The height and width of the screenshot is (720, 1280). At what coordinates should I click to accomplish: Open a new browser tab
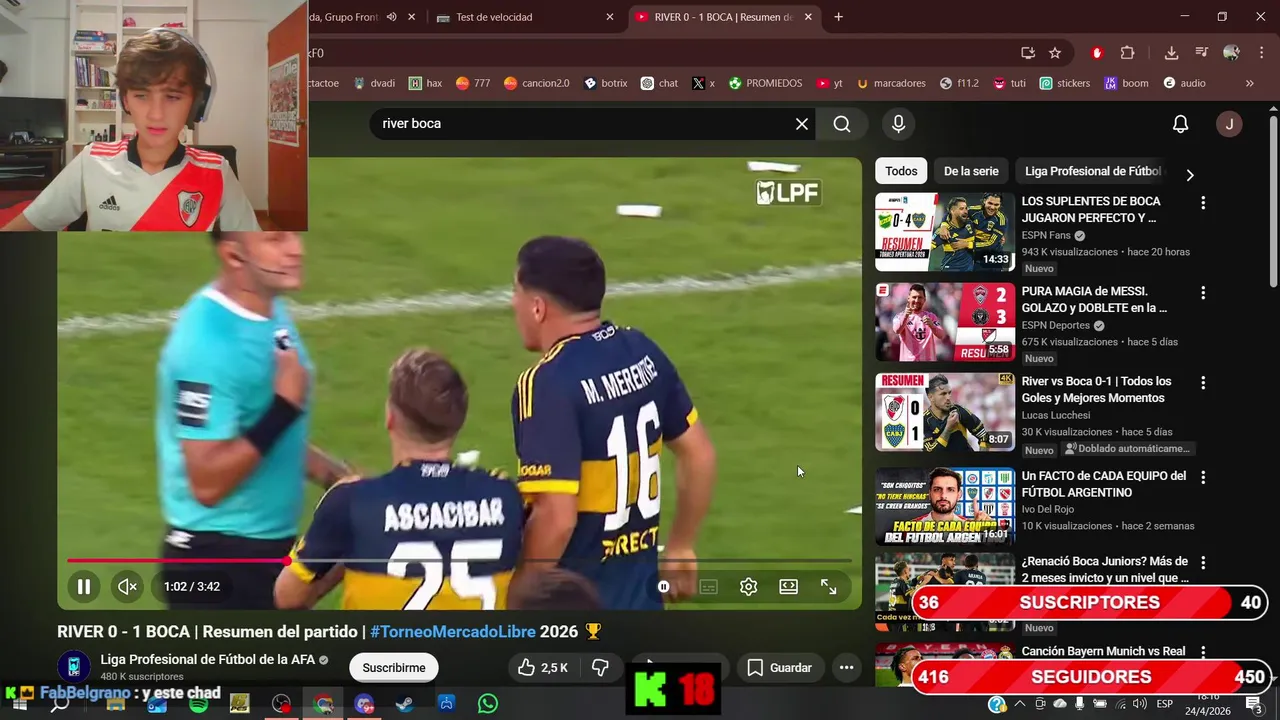tap(838, 17)
